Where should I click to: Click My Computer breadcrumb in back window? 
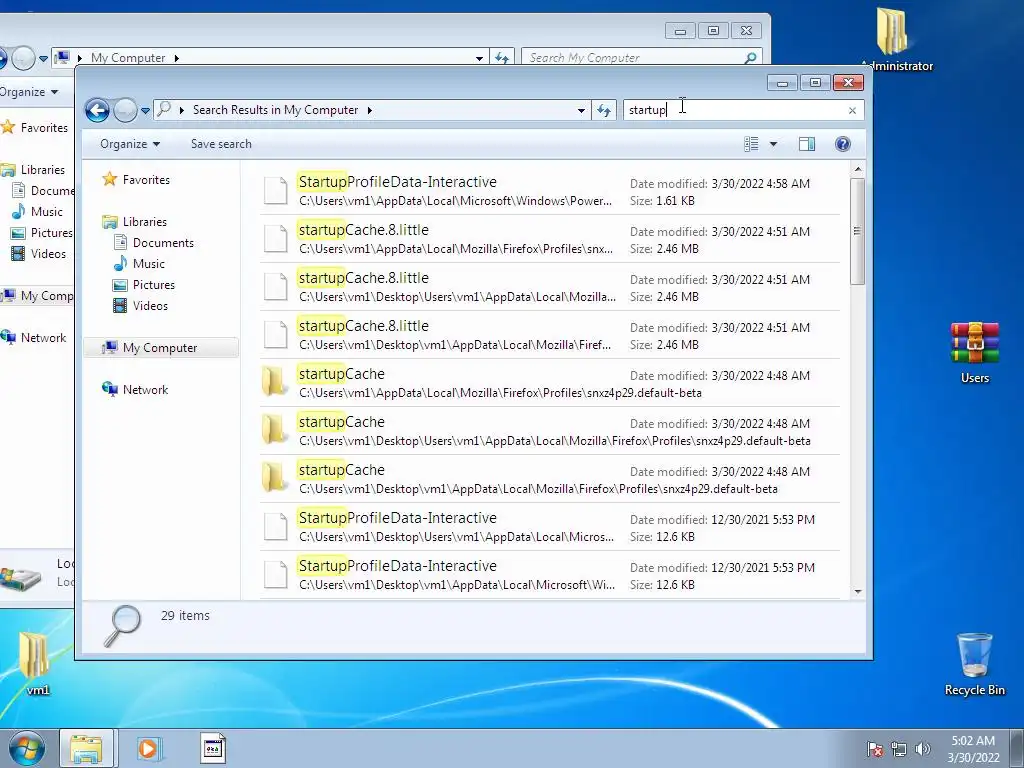tap(128, 57)
